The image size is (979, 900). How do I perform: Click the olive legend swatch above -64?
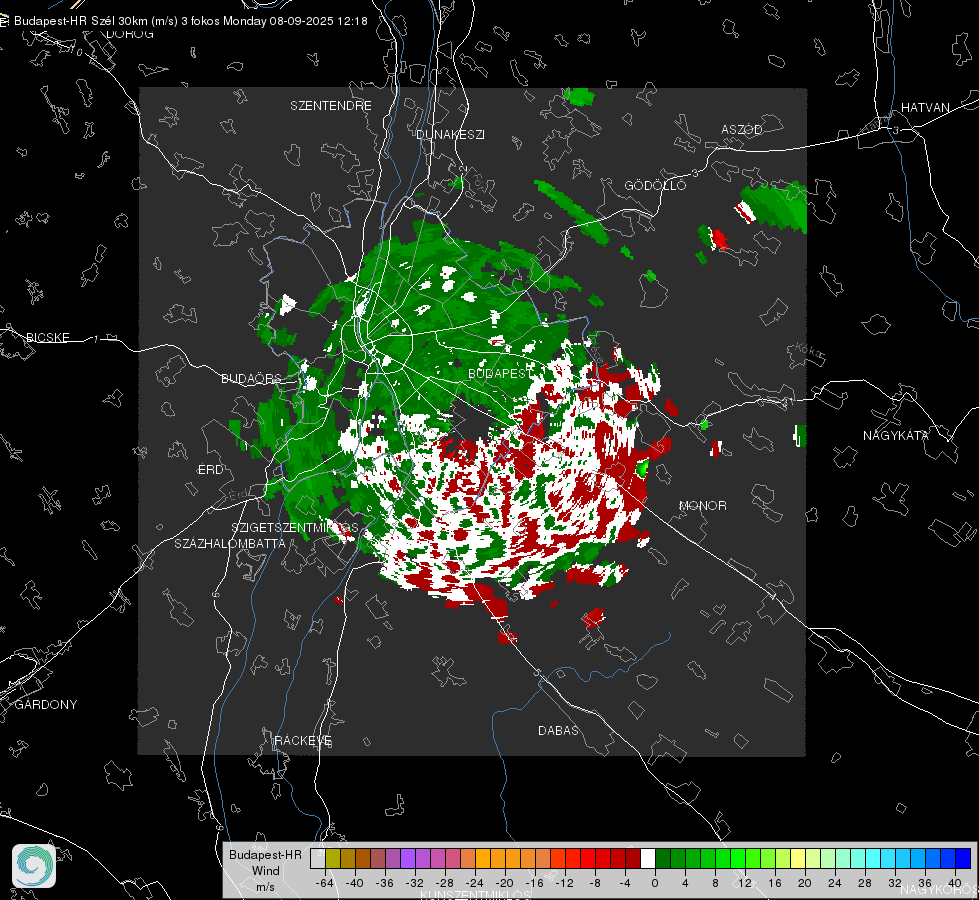333,859
